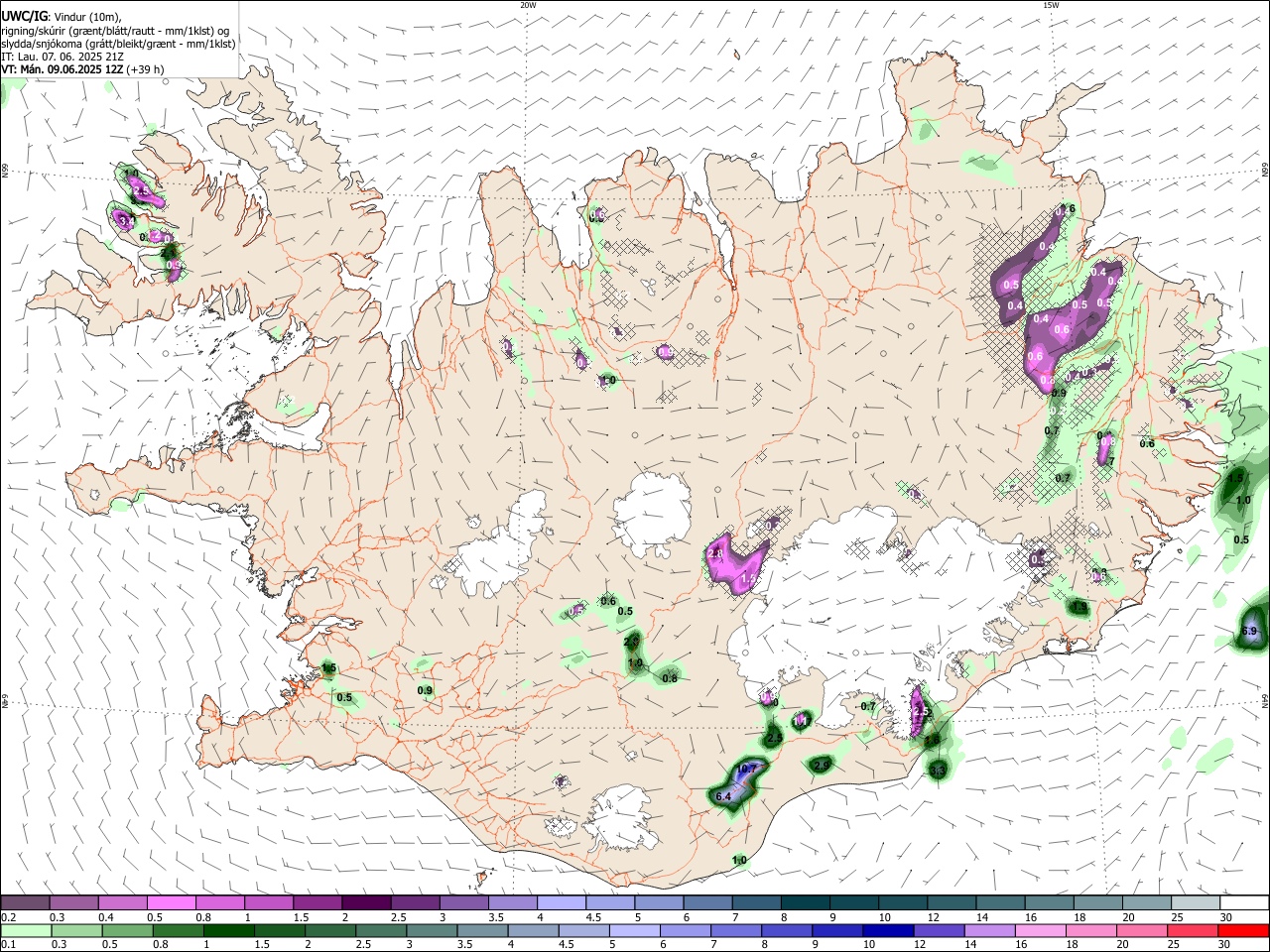Screen dimensions: 1270x952
Task: Click the rain legend swatch between 5 and 6
Action: click(635, 930)
